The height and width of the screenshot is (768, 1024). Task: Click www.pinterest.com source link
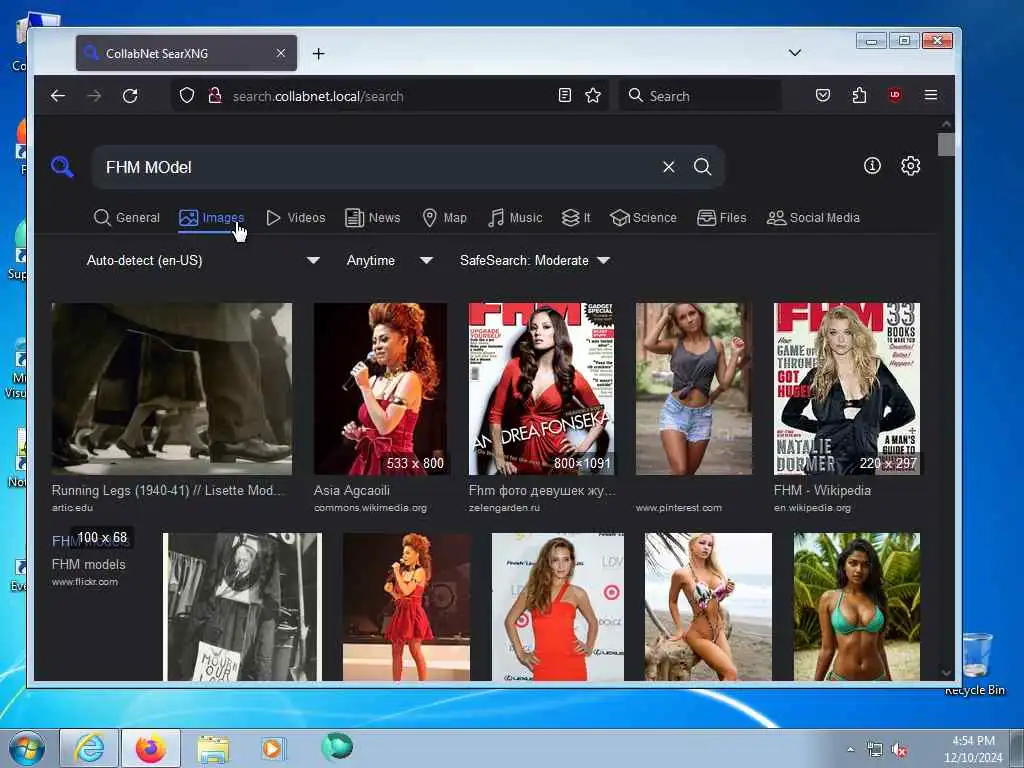[x=679, y=507]
